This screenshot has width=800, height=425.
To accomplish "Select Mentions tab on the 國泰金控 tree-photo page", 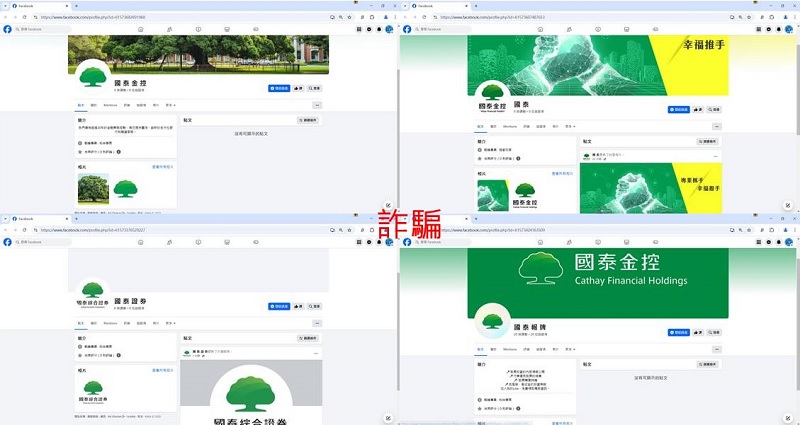I will click(110, 105).
